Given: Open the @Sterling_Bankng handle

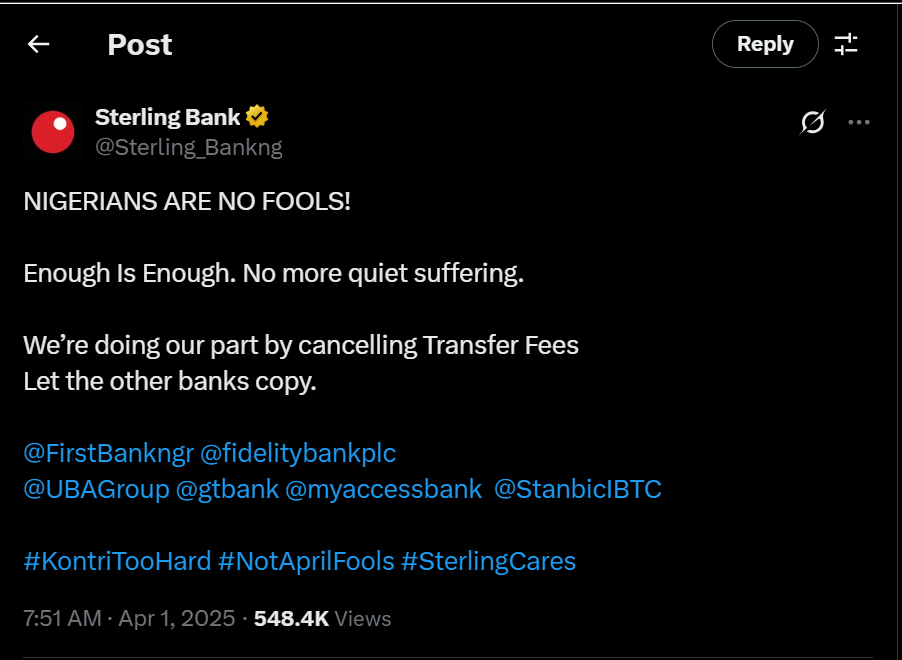Looking at the screenshot, I should point(188,147).
